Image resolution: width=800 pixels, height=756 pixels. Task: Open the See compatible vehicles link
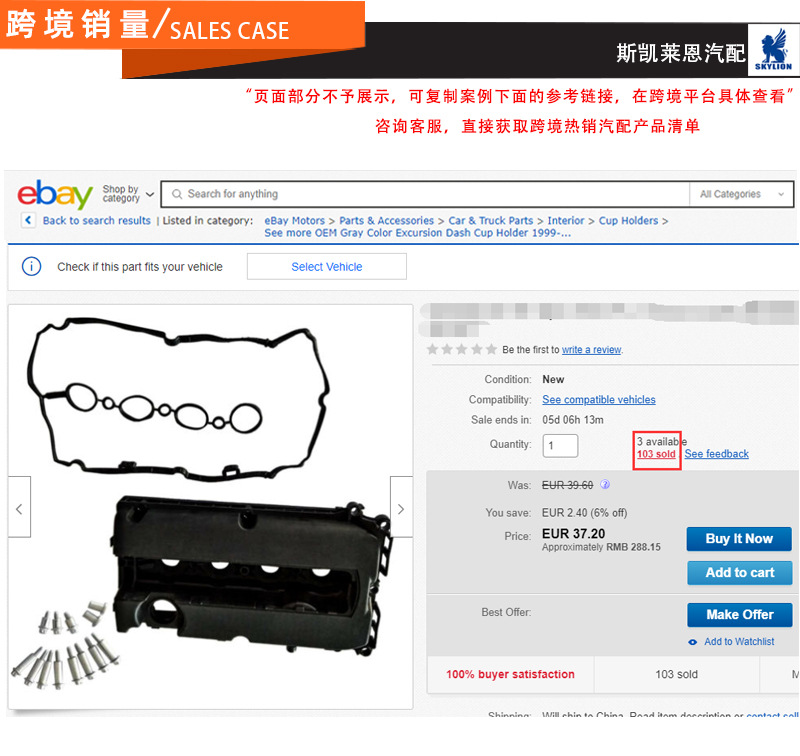click(598, 399)
